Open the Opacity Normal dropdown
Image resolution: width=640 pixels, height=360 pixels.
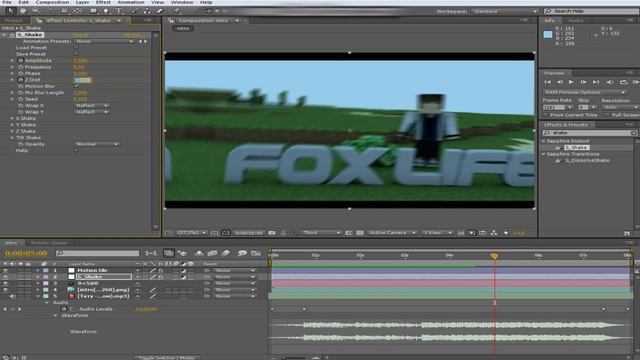point(97,144)
